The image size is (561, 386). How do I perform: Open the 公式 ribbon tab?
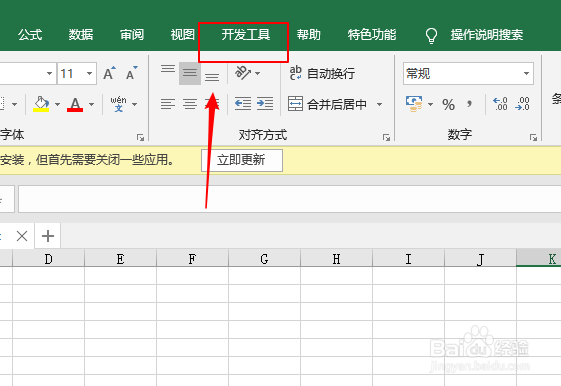[30, 35]
